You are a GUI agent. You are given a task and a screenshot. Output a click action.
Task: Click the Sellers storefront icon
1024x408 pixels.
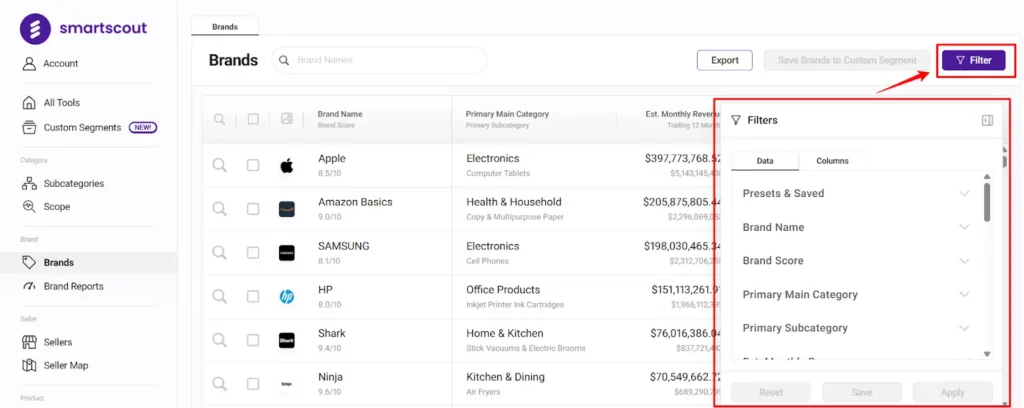pos(29,342)
